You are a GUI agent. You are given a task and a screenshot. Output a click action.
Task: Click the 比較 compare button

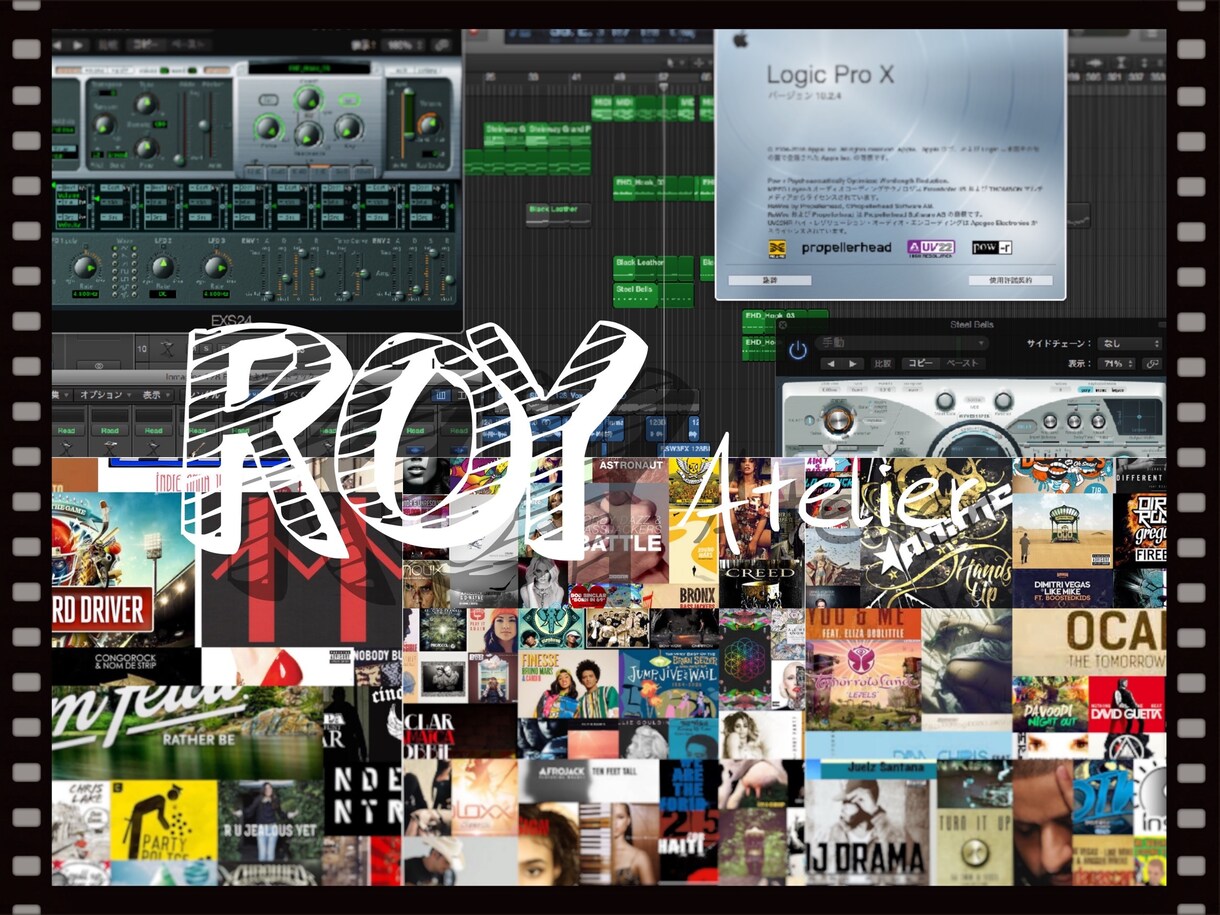882,364
